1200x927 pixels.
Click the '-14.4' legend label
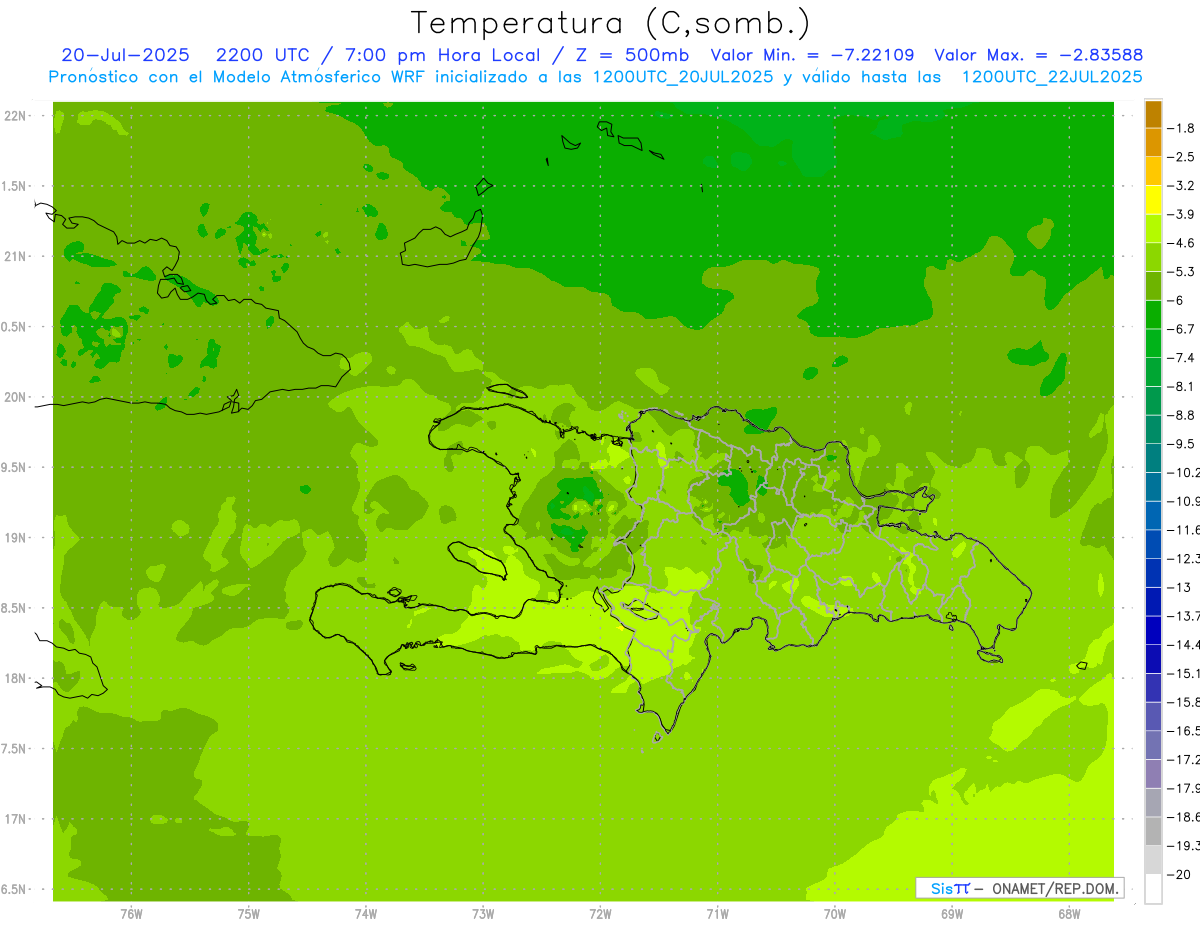[x=1184, y=644]
